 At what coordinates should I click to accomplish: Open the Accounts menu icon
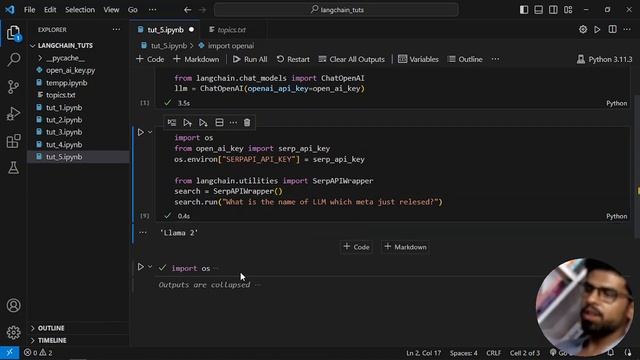click(x=13, y=305)
